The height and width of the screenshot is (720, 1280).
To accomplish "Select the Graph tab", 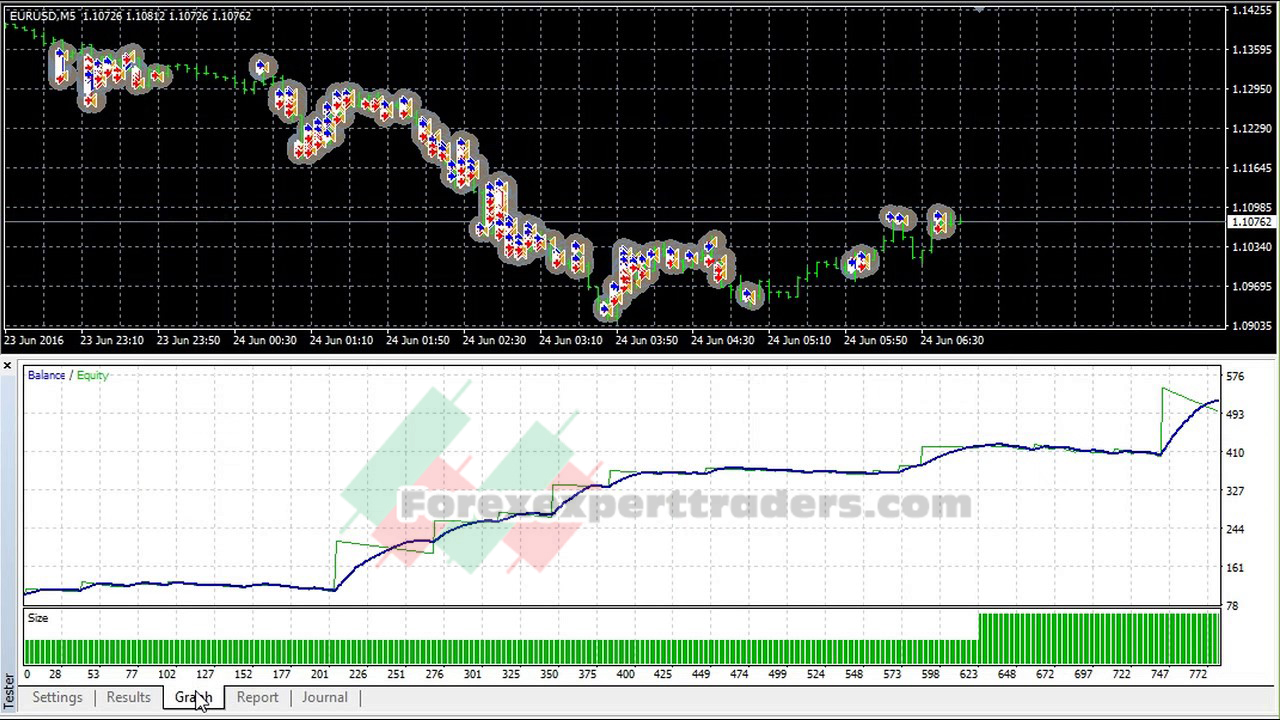I will click(x=193, y=697).
